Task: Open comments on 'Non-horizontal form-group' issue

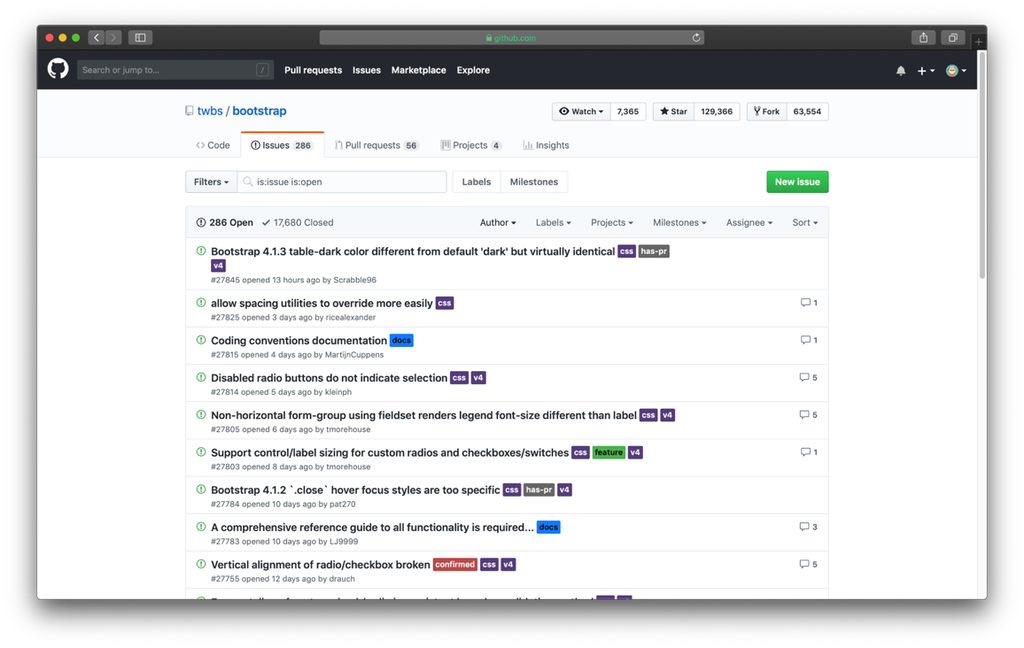Action: click(808, 414)
